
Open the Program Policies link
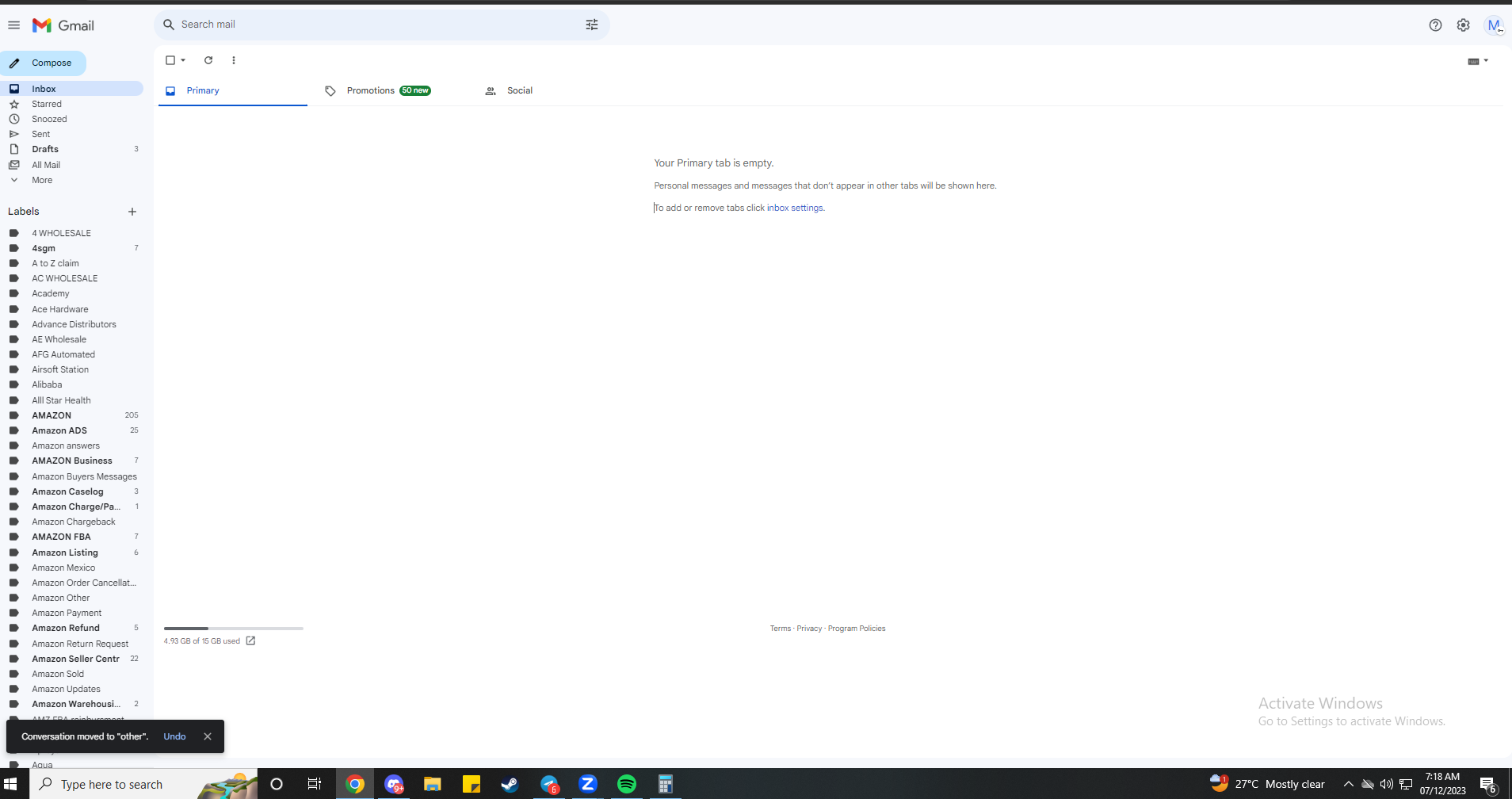[x=857, y=629]
